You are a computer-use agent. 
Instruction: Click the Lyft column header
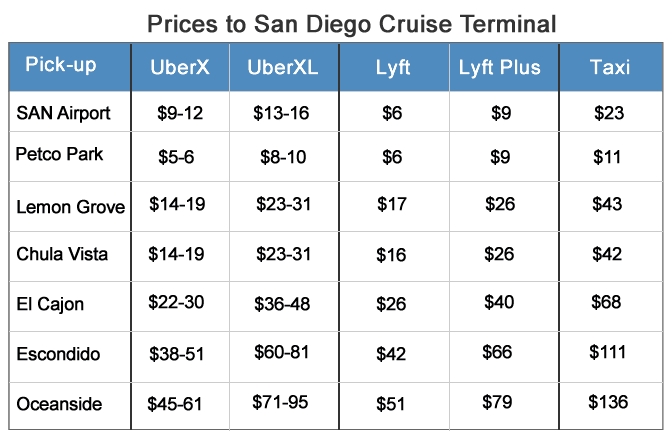click(x=392, y=68)
